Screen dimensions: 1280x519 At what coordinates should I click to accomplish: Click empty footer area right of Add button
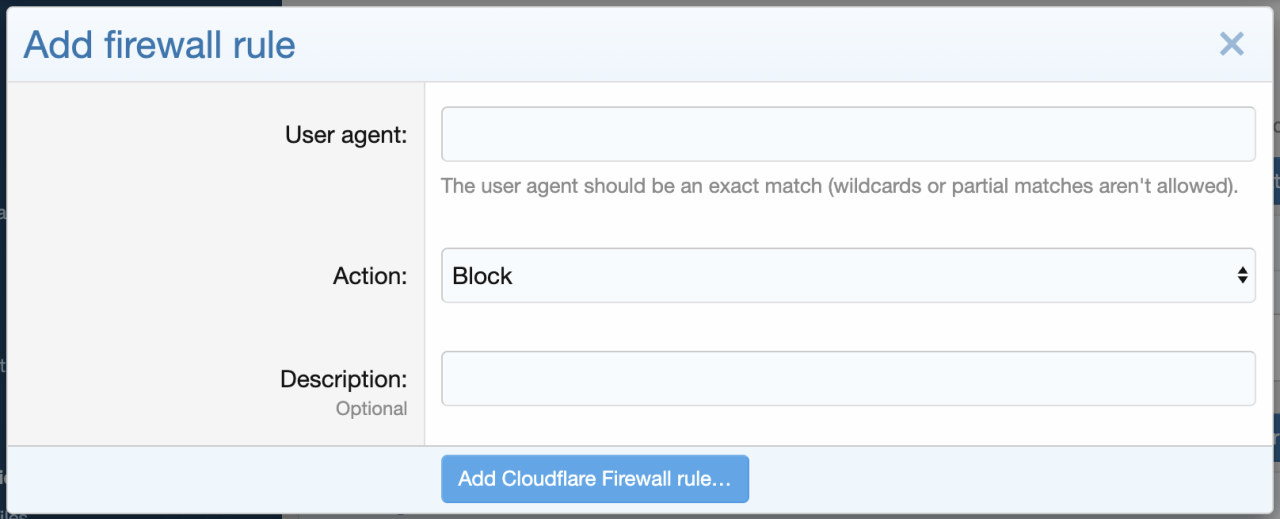(x=1000, y=479)
